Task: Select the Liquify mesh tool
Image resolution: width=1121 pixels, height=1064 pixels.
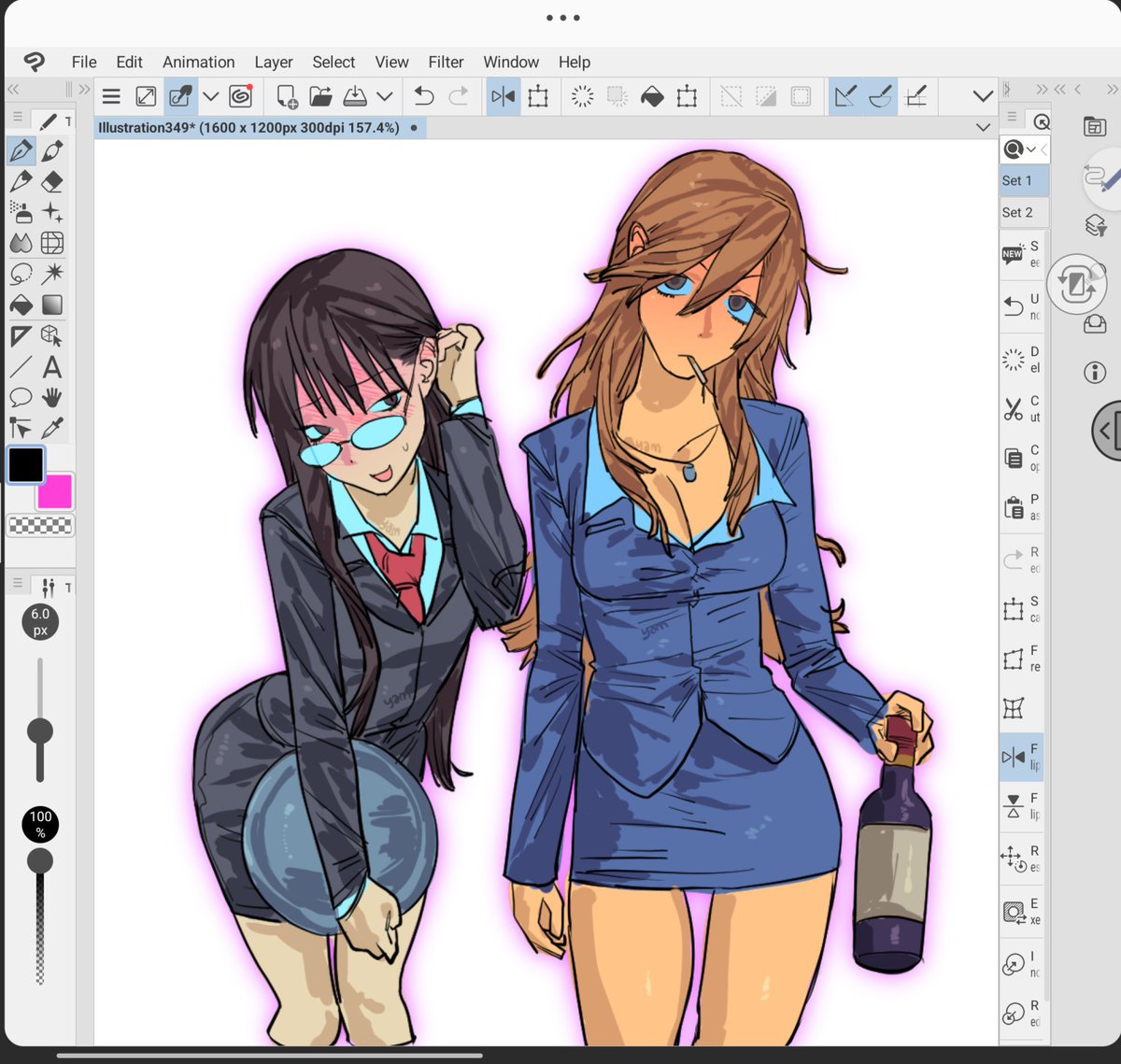Action: [52, 243]
